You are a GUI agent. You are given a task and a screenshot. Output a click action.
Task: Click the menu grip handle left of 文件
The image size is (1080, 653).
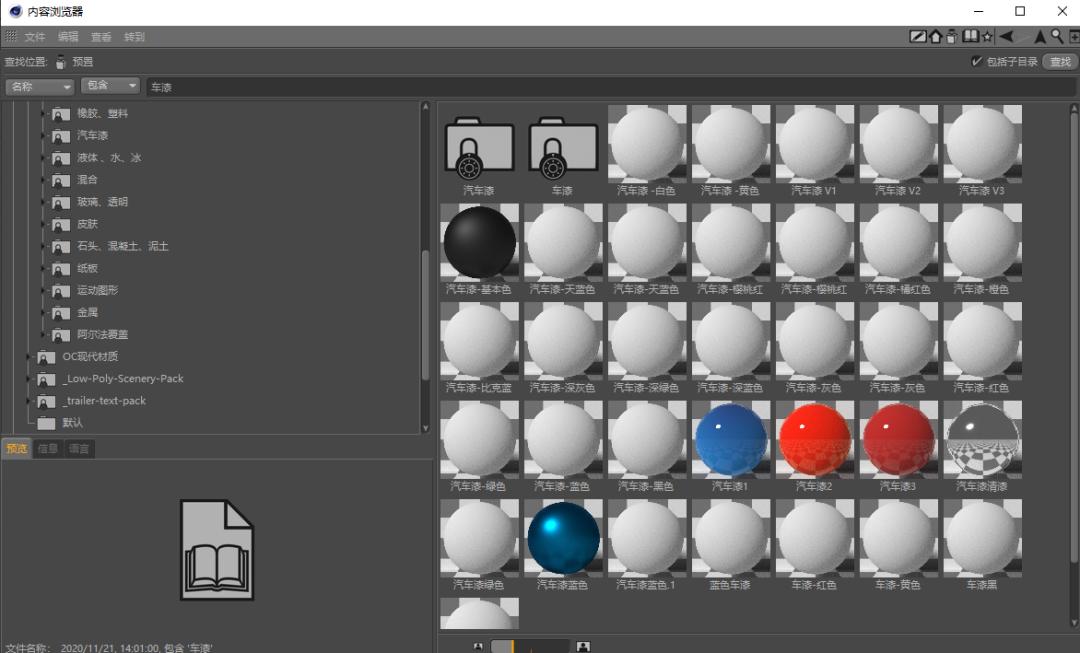pos(11,36)
